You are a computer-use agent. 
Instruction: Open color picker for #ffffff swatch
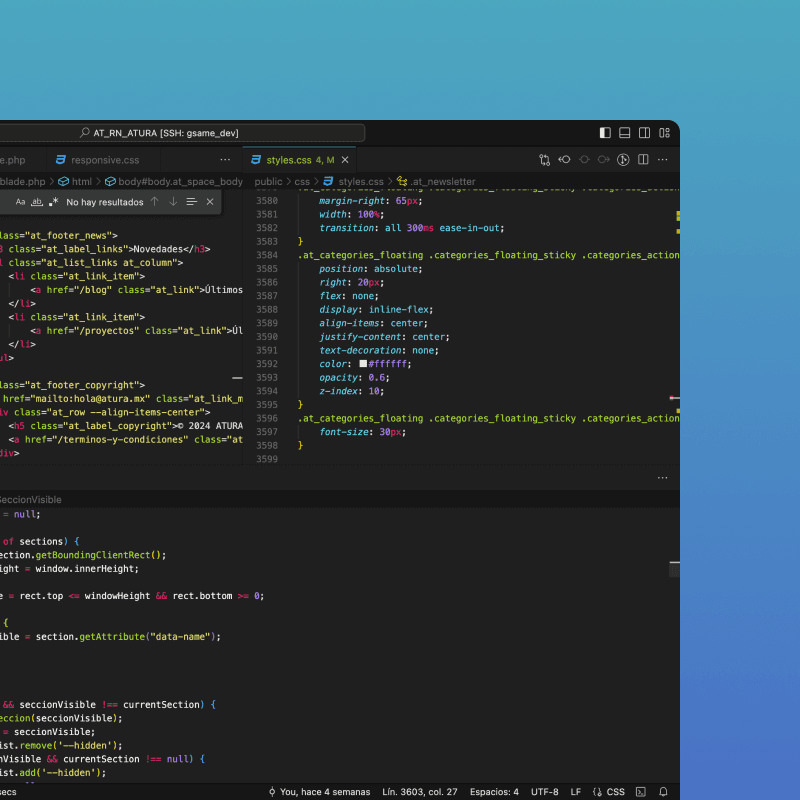tap(363, 364)
